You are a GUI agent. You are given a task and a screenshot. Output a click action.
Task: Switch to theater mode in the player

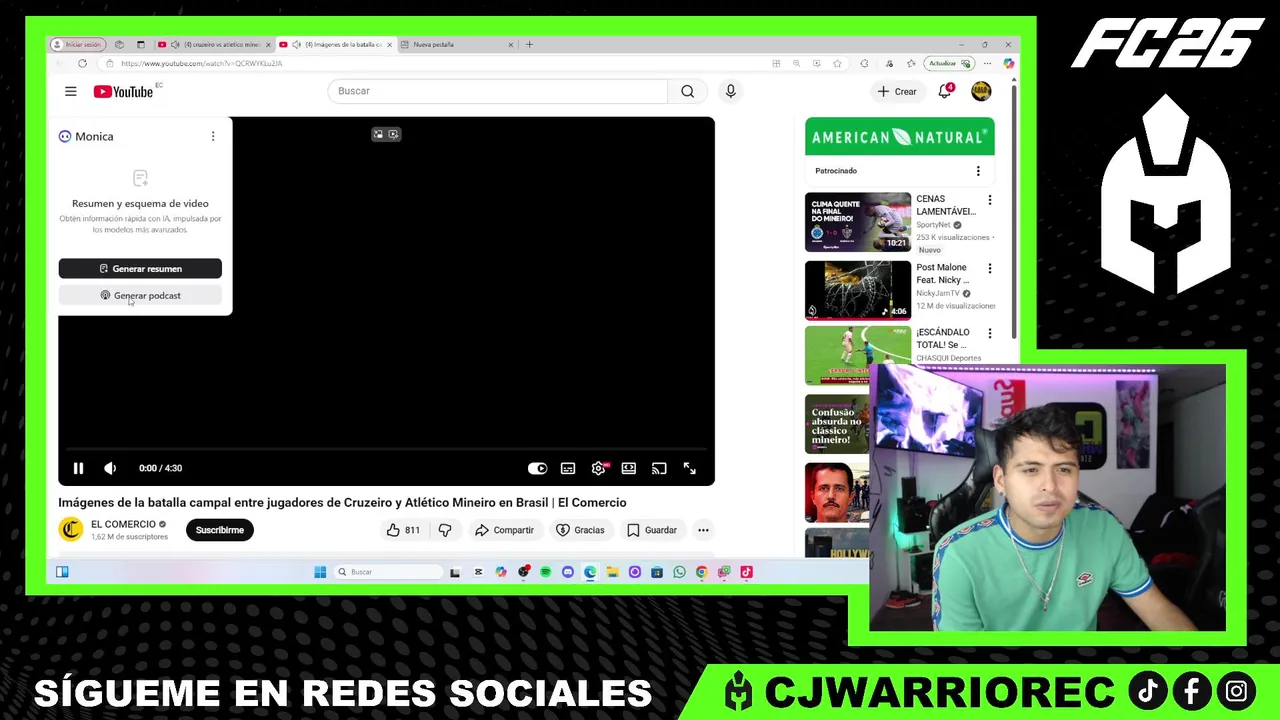click(x=628, y=468)
